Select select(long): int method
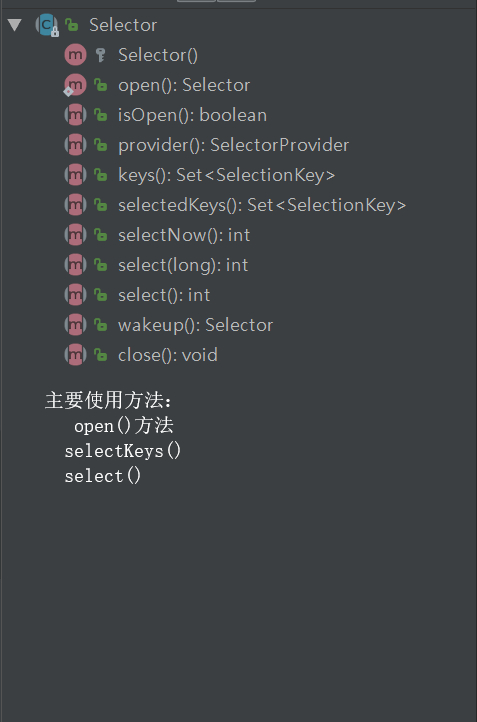Image resolution: width=477 pixels, height=722 pixels. tap(183, 265)
